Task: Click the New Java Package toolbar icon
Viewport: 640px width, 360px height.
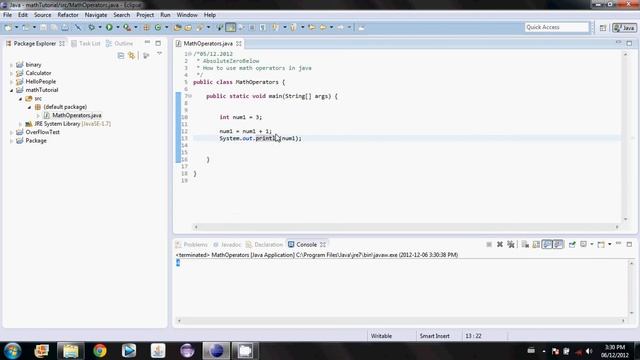Action: click(x=146, y=27)
